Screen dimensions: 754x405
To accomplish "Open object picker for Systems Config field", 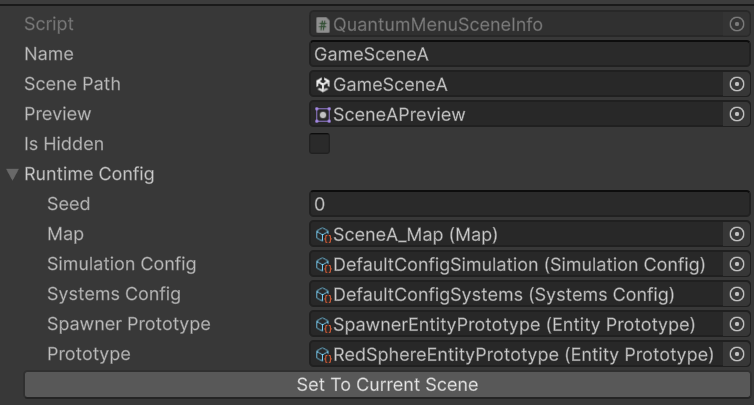I will 737,294.
